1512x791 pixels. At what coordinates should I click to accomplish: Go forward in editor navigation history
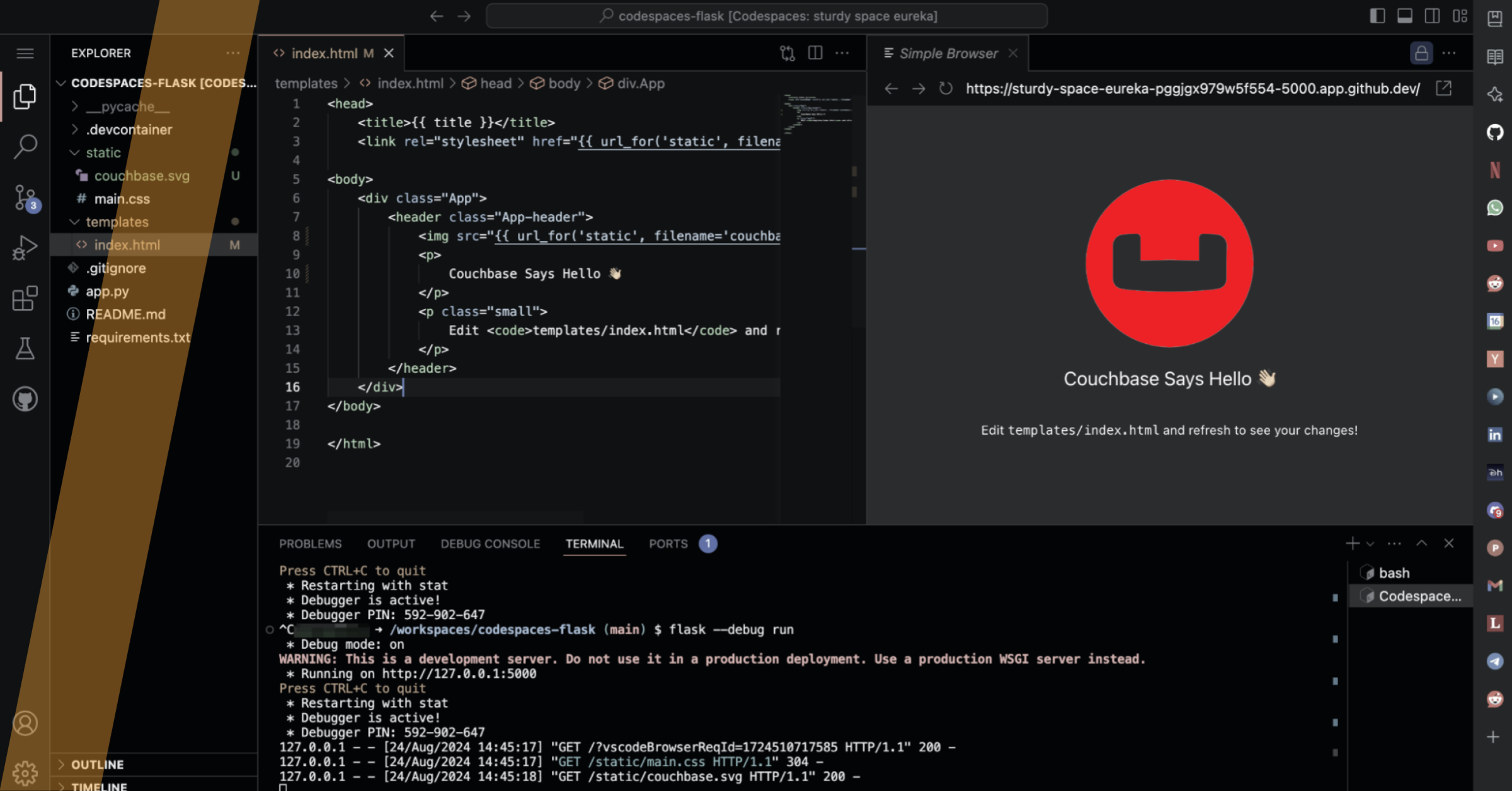click(x=464, y=16)
